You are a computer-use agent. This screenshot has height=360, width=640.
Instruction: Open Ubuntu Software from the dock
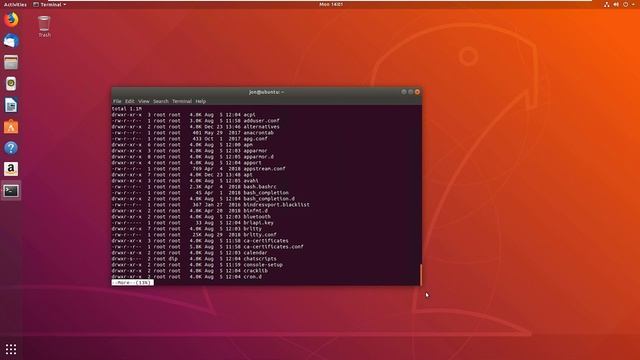coord(11,127)
